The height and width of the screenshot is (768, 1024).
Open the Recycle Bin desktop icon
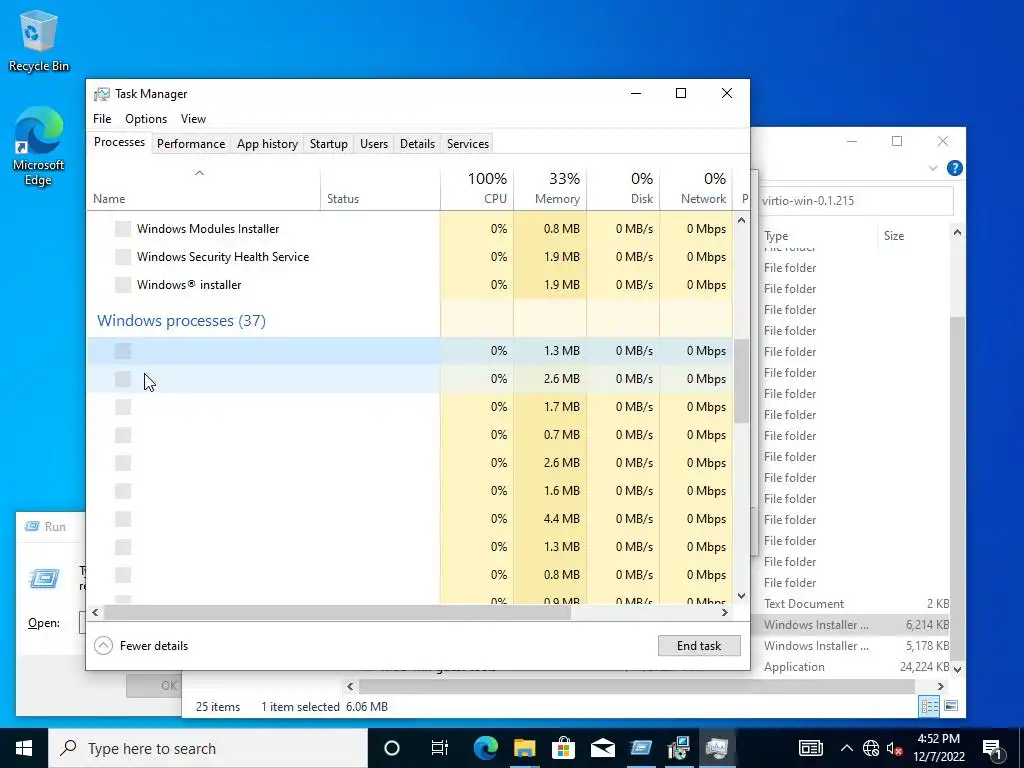[39, 40]
